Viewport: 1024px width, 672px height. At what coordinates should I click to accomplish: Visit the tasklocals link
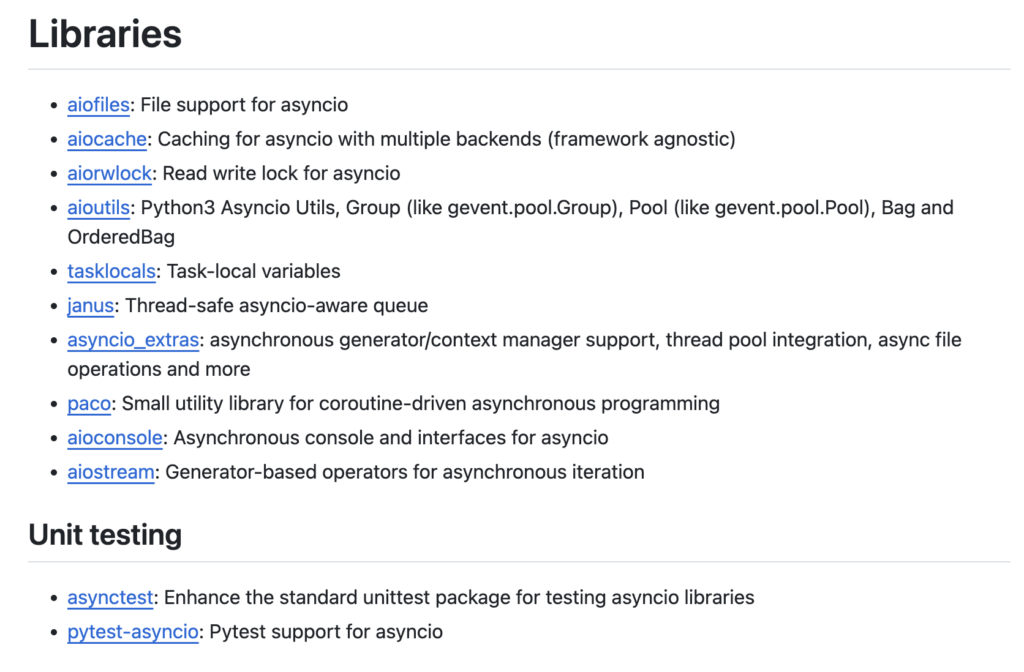pos(111,271)
